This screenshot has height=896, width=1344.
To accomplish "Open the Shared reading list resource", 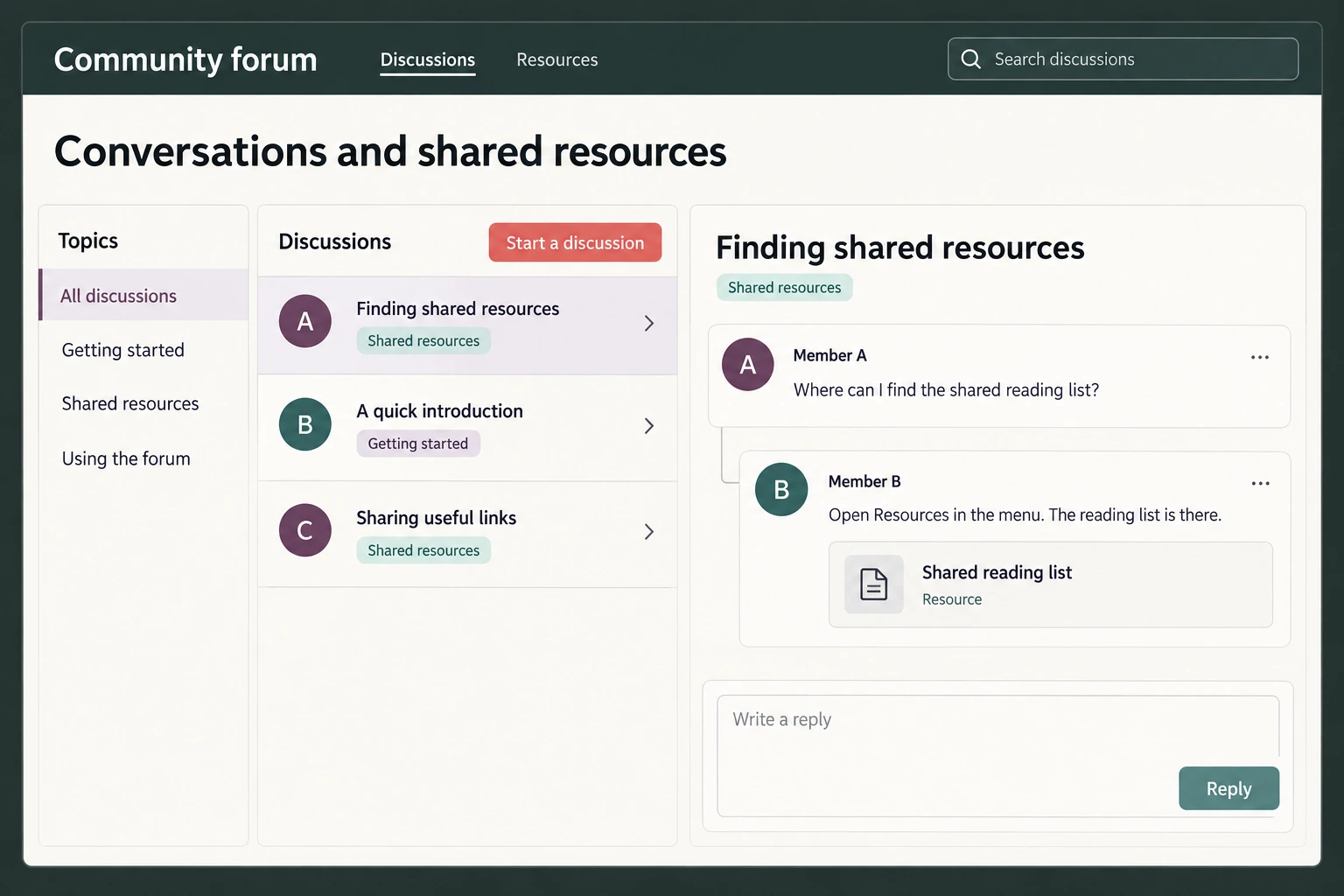I will (1050, 584).
